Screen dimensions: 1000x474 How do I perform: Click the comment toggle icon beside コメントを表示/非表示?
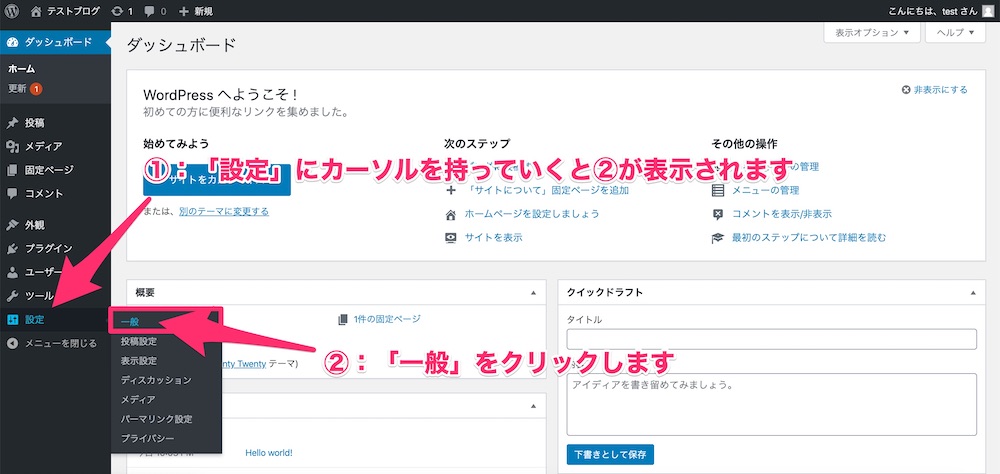pos(718,214)
